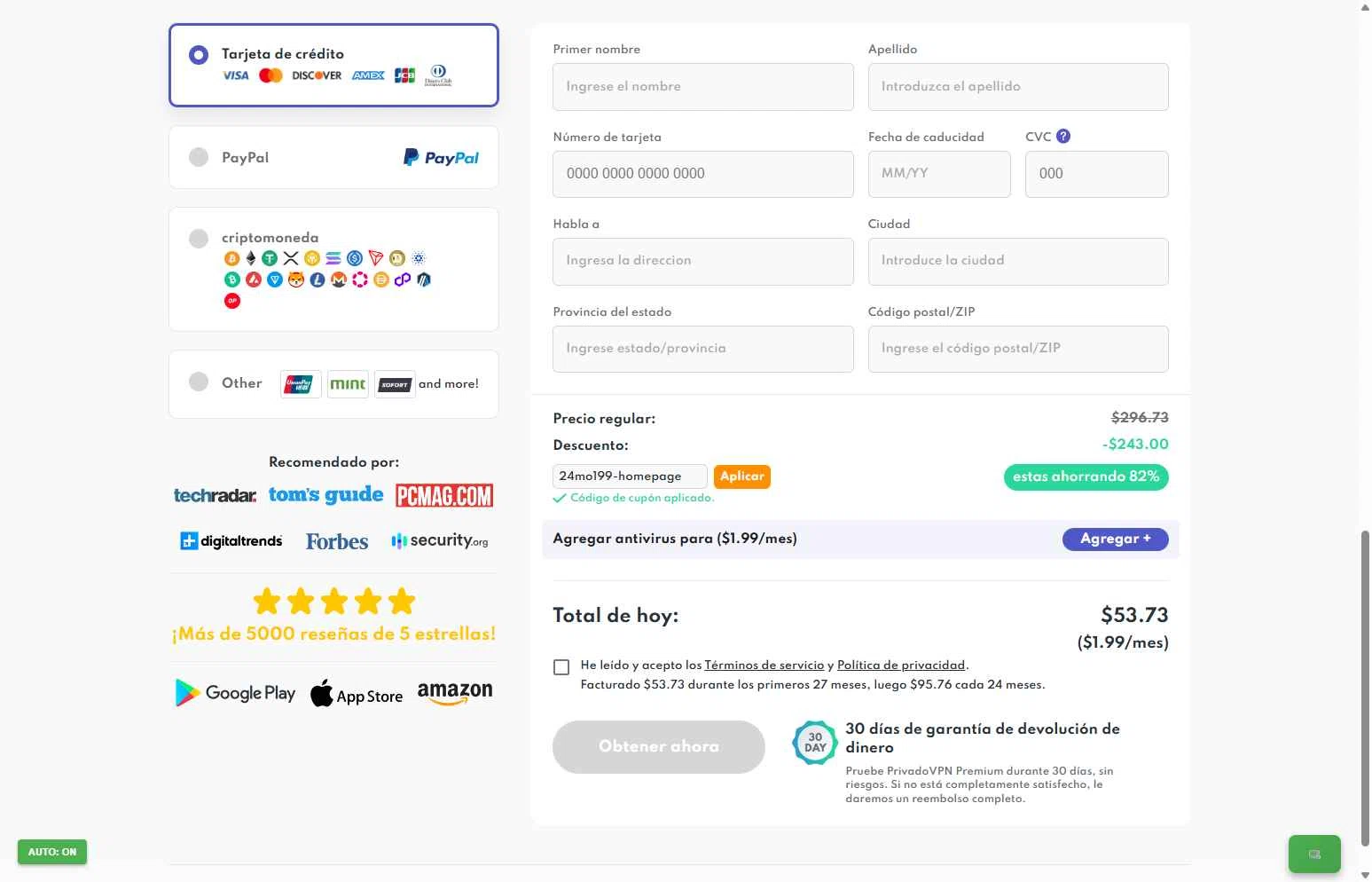
Task: Focus the Provincia del estado field
Action: tap(703, 349)
